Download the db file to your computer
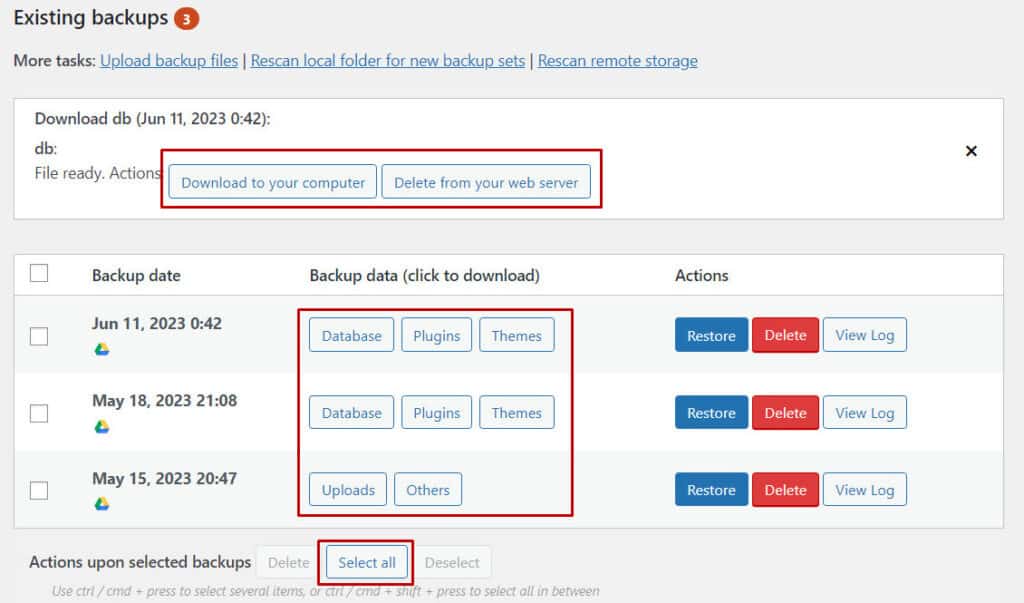This screenshot has height=603, width=1024. click(271, 182)
